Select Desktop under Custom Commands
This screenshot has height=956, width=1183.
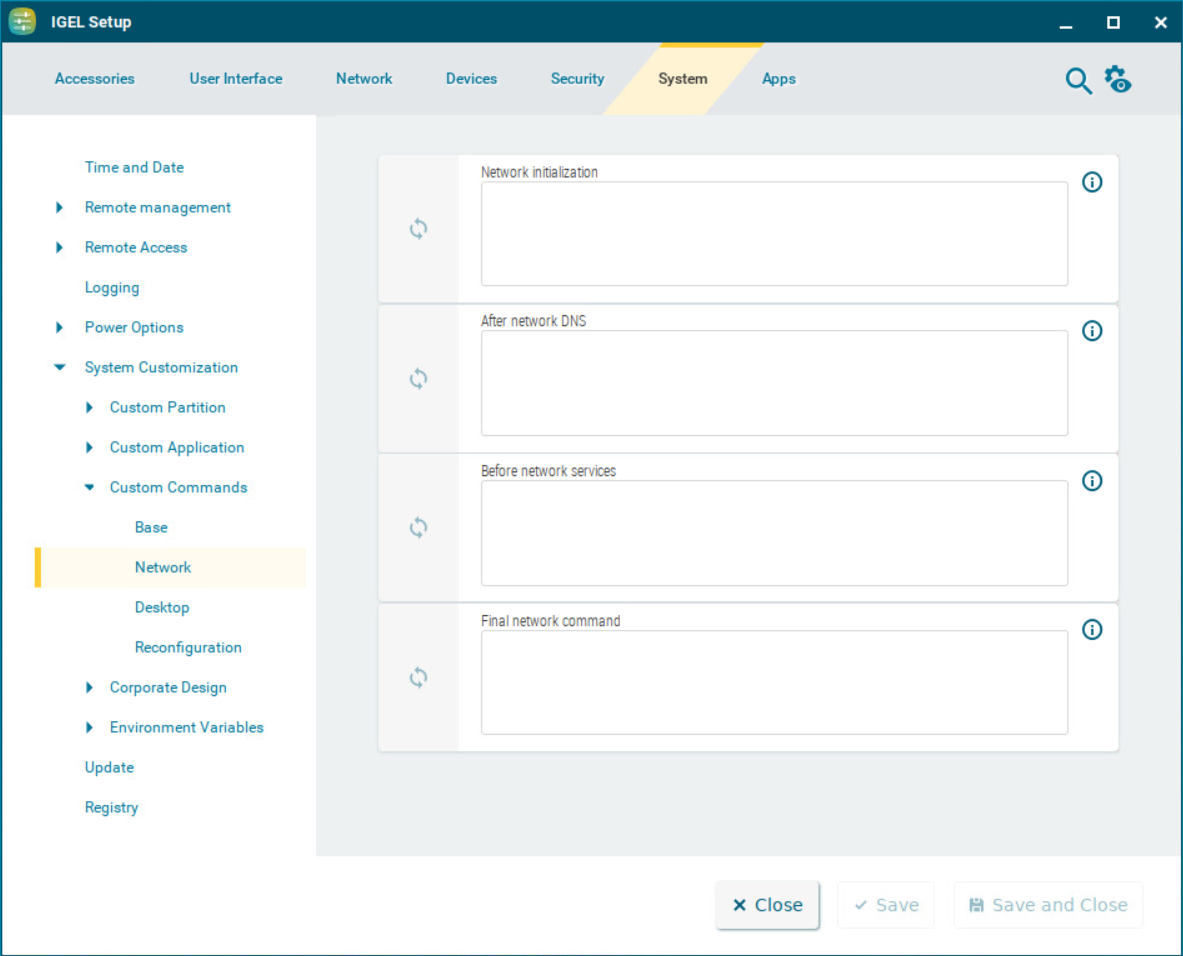(x=162, y=608)
